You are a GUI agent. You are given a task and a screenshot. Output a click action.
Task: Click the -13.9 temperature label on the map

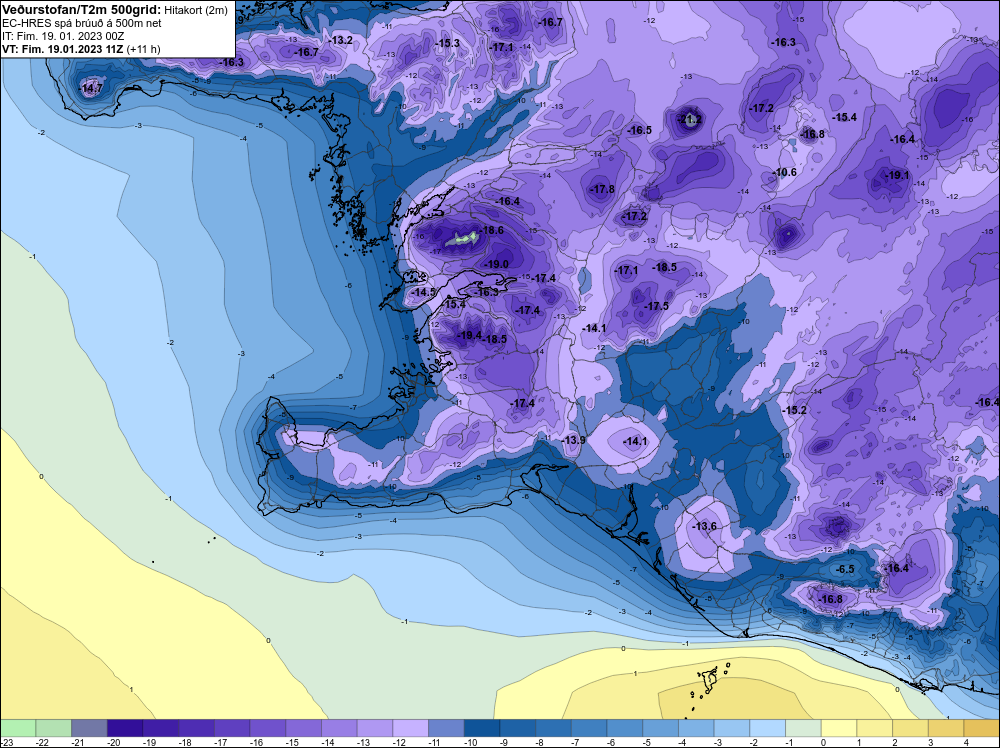pos(573,440)
